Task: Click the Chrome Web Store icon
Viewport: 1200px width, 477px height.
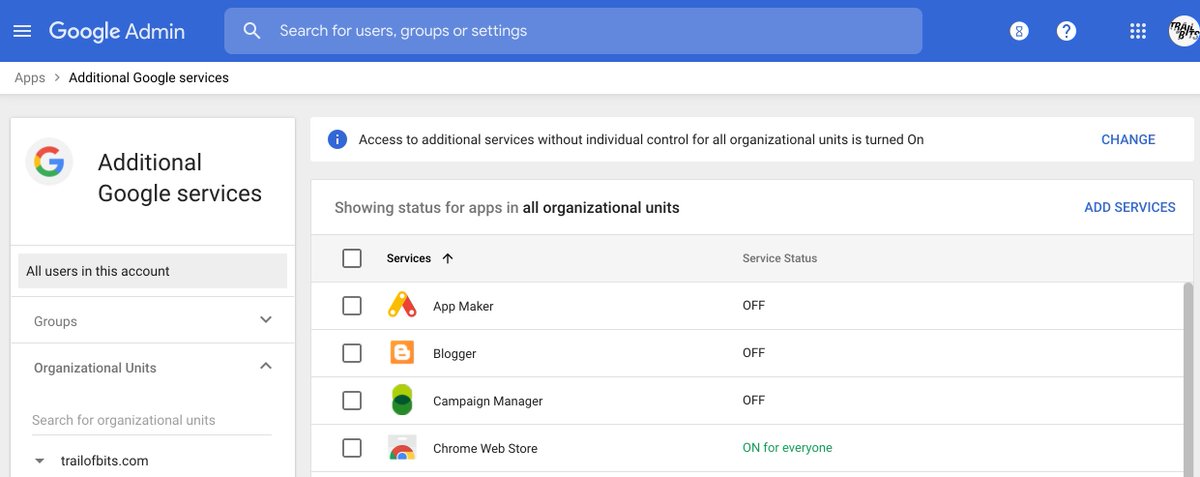Action: click(x=402, y=448)
